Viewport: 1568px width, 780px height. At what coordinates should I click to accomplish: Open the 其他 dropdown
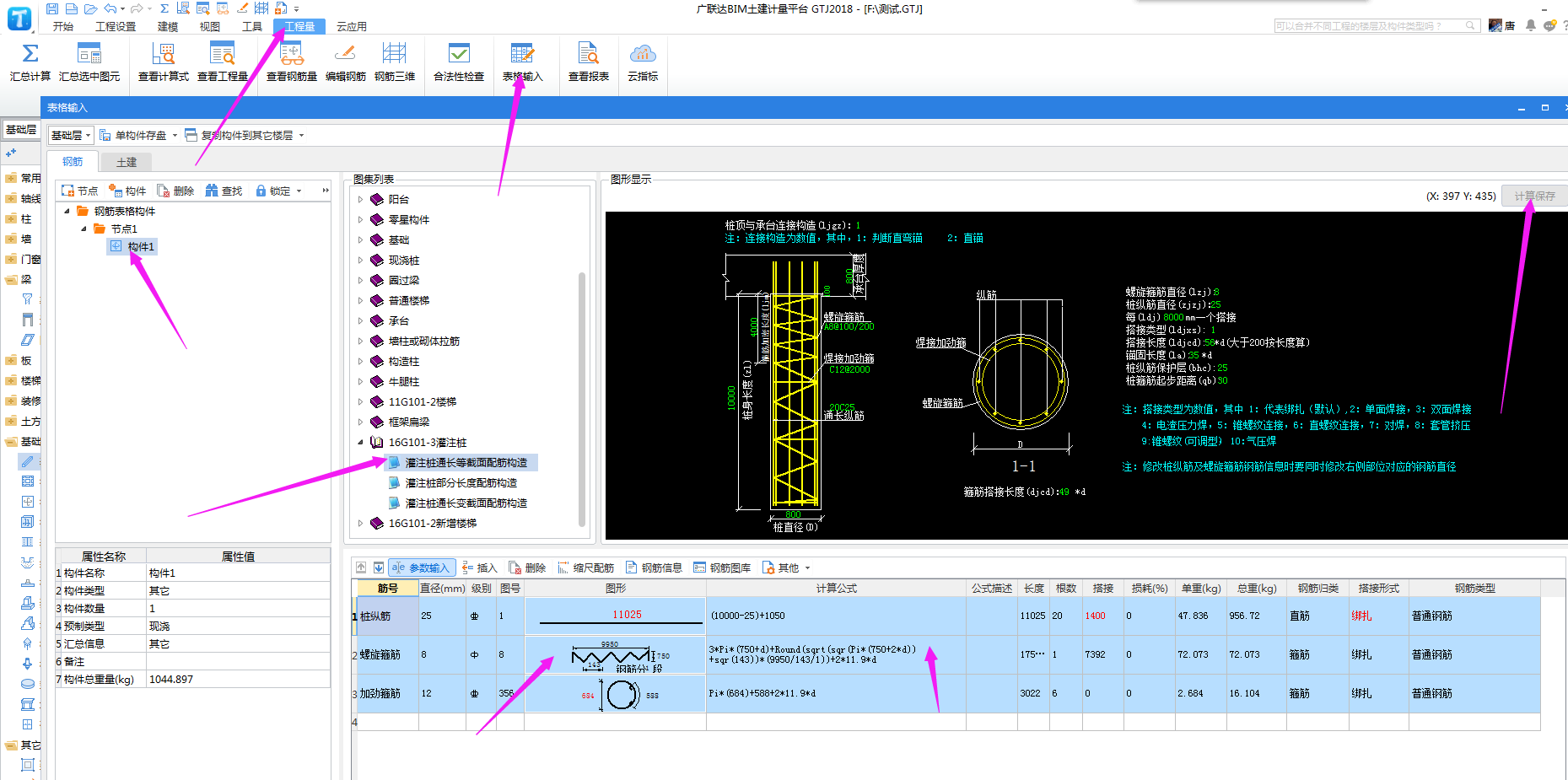click(786, 568)
